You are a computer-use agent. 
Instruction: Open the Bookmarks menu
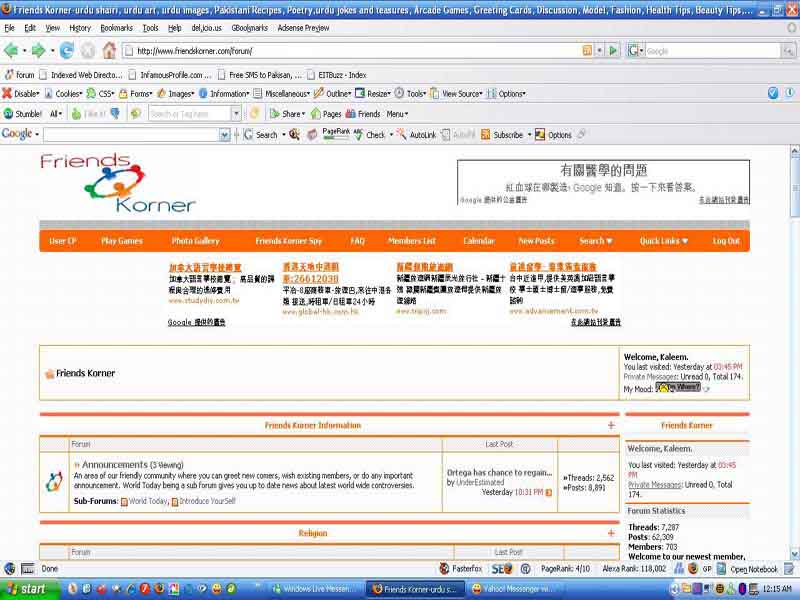116,28
